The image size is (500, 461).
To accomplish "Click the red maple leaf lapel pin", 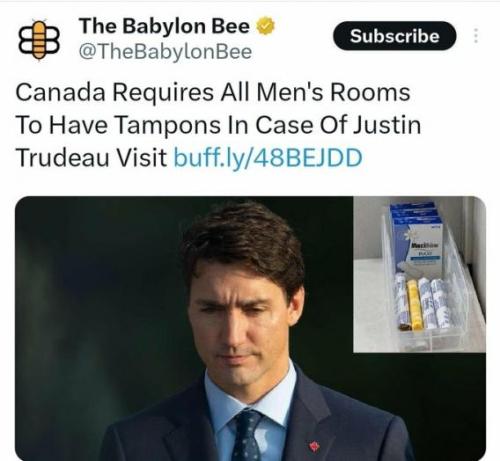I will click(314, 445).
